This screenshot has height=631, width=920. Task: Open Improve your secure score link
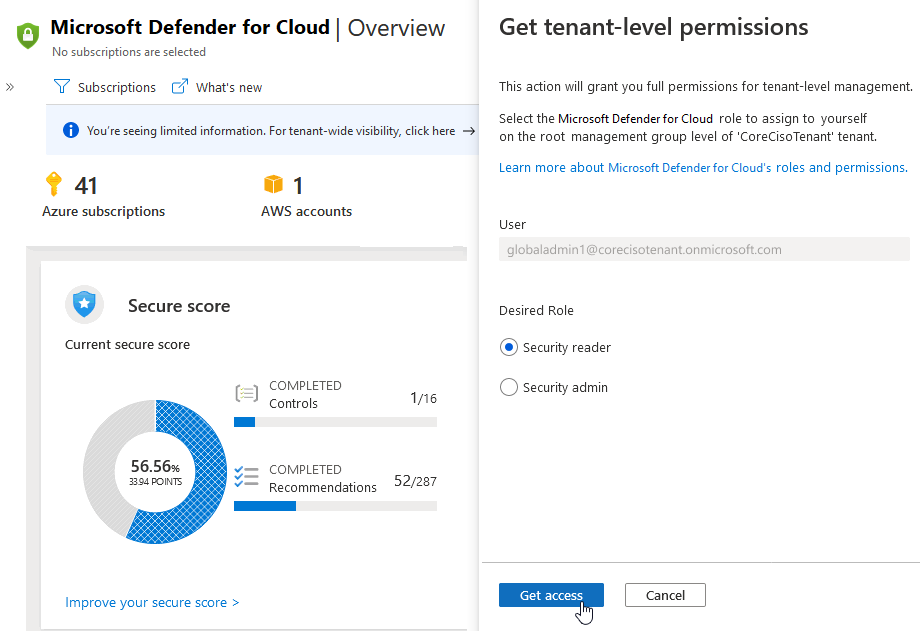coord(152,602)
